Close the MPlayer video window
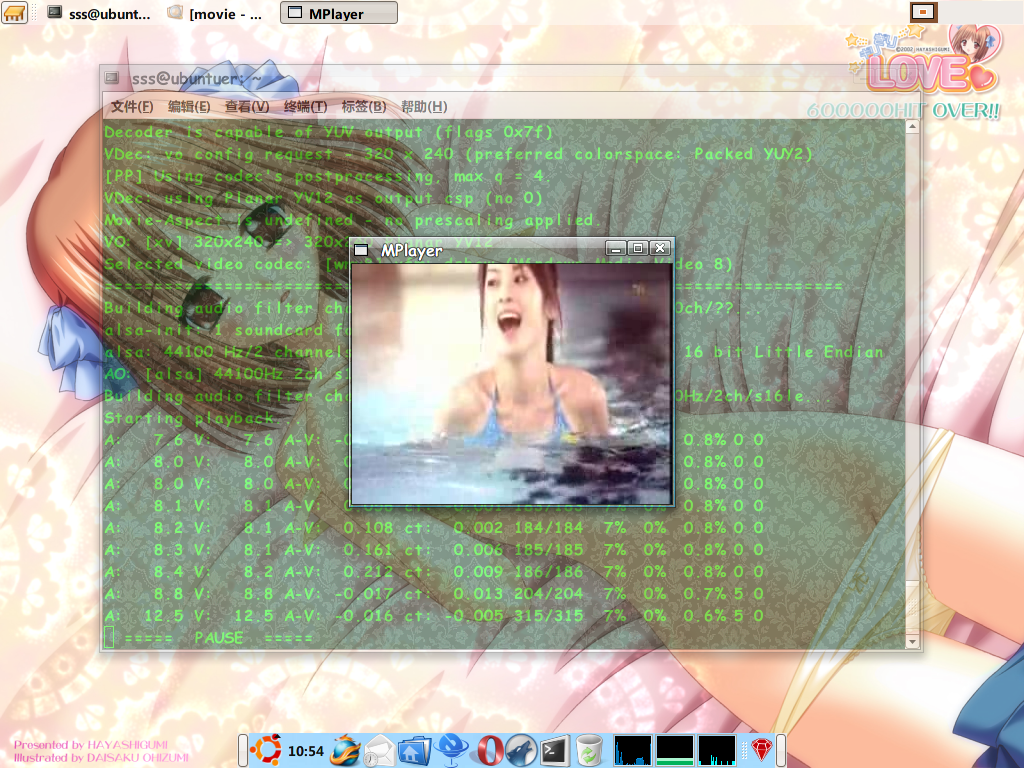 [x=660, y=248]
